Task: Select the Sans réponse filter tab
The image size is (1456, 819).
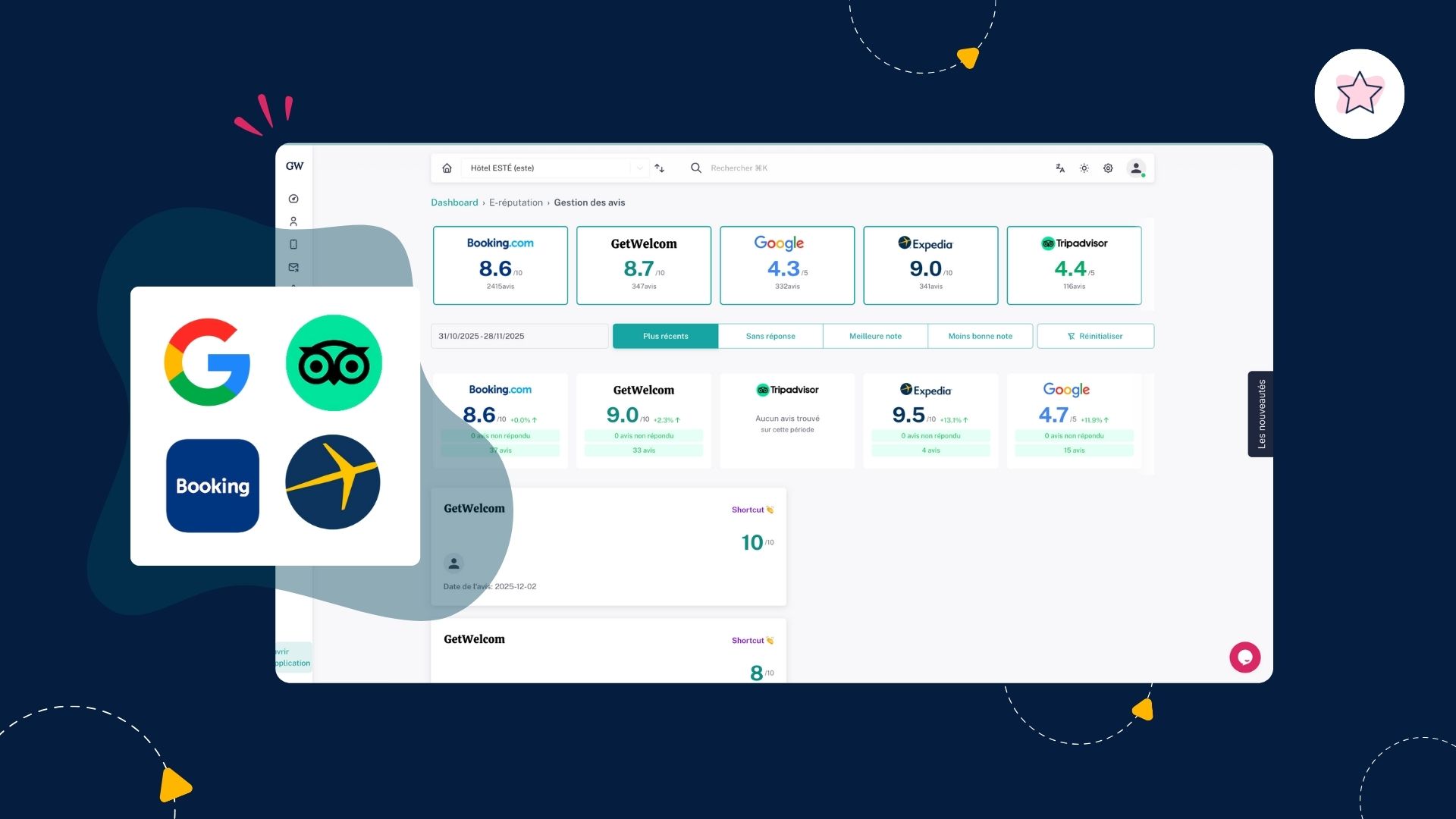Action: (770, 336)
